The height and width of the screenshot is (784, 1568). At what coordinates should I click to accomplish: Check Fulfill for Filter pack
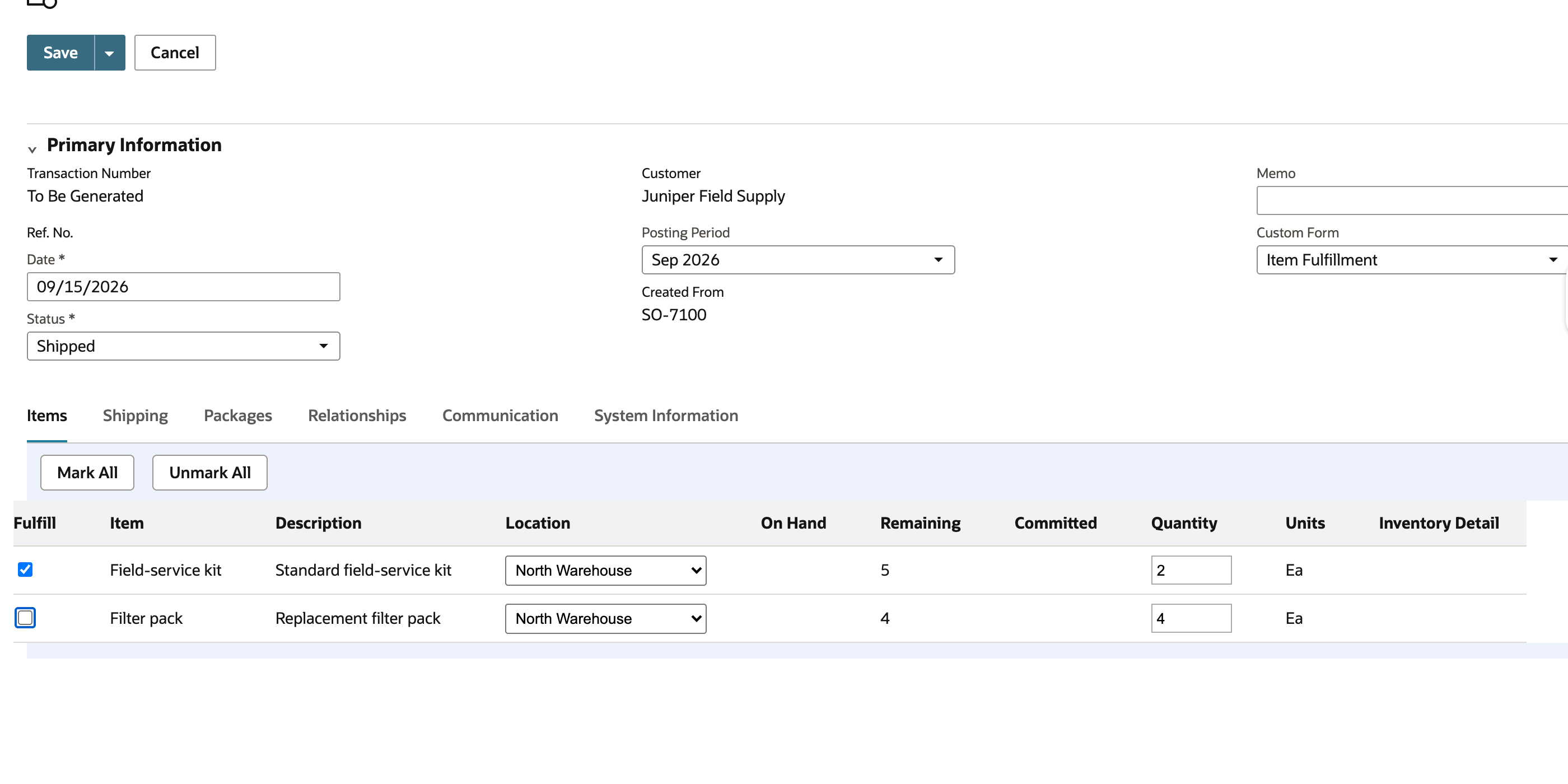(25, 618)
